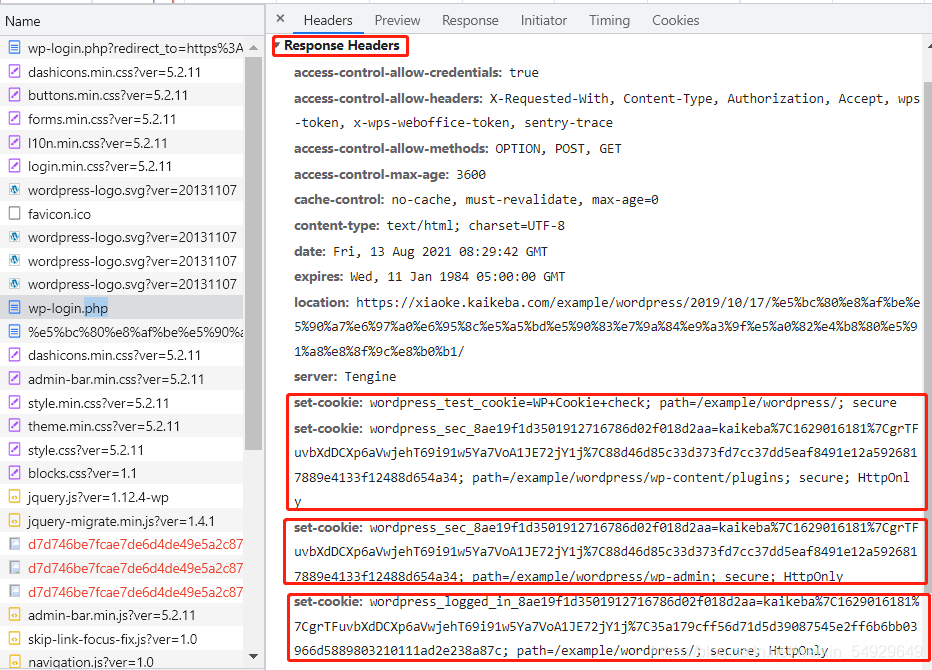932x670 pixels.
Task: Click document icon of %e5%bc%80 request
Action: point(14,331)
